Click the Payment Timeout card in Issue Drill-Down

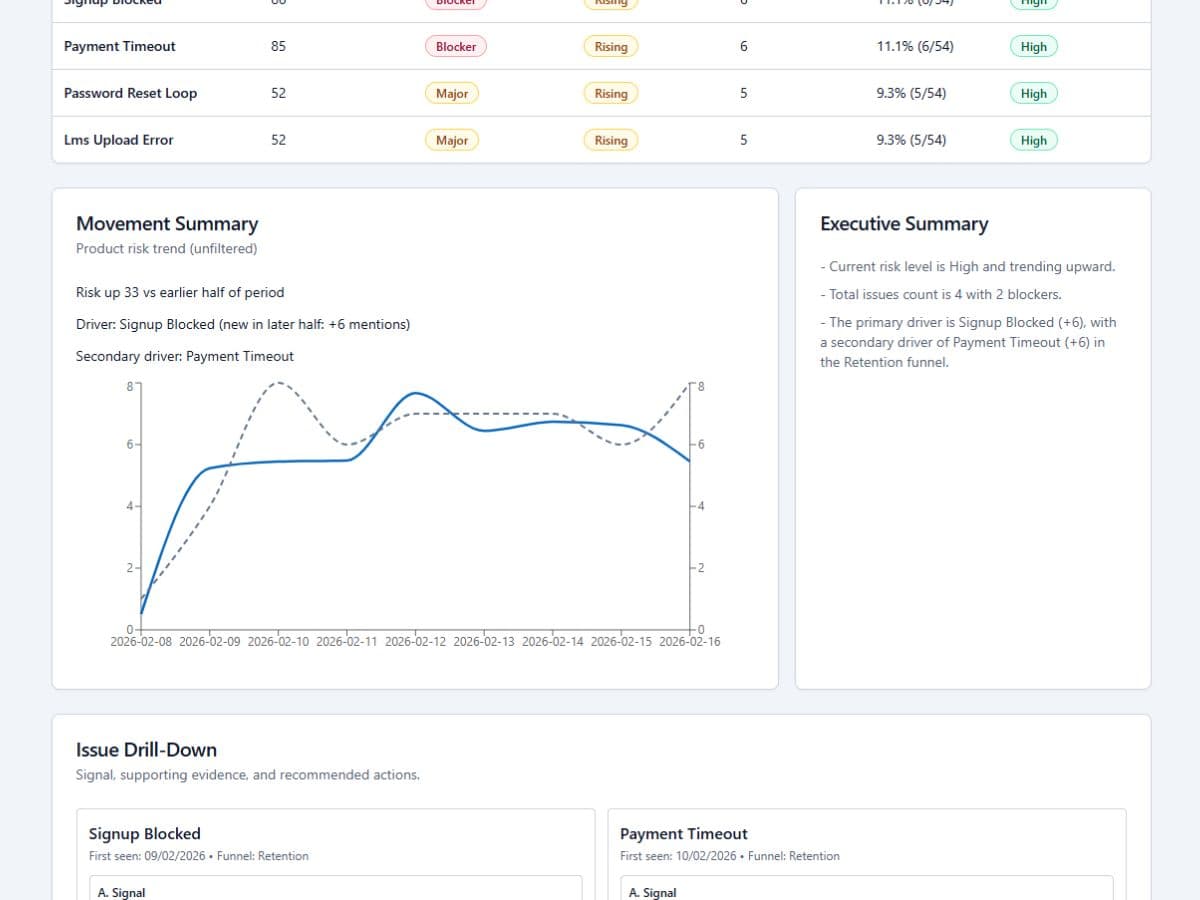[x=683, y=833]
